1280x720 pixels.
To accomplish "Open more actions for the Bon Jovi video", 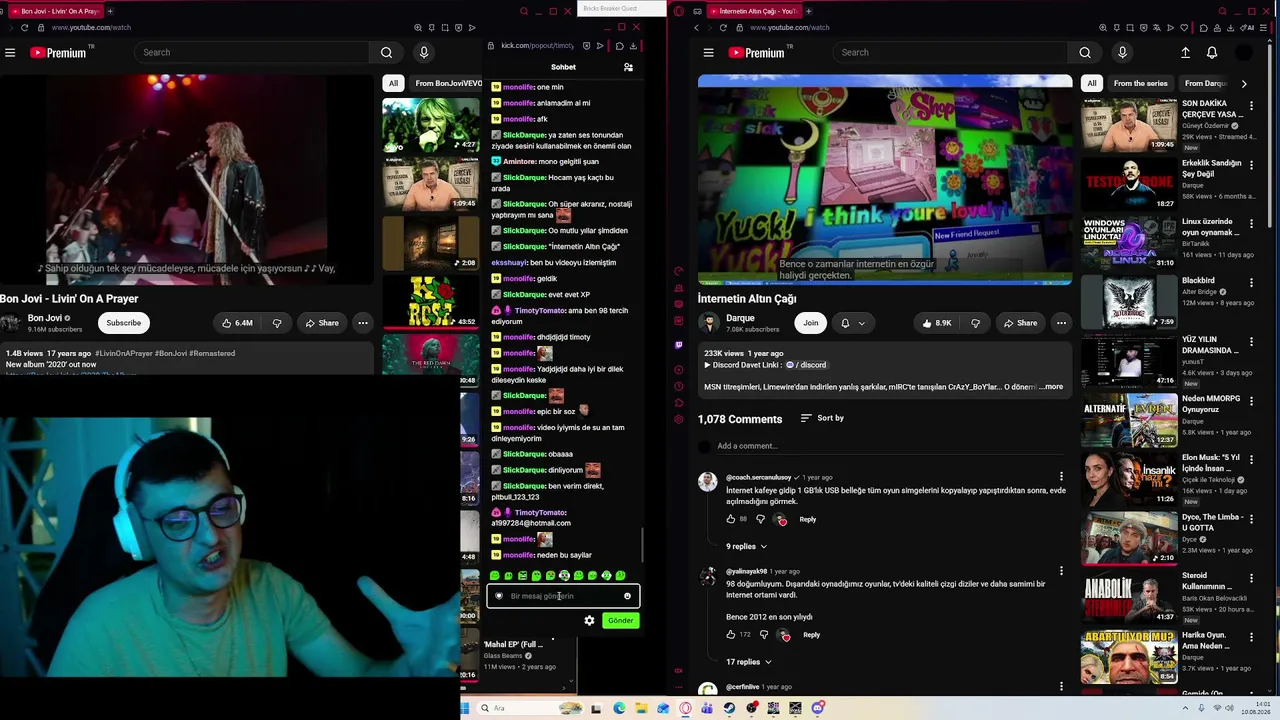I will click(x=363, y=323).
